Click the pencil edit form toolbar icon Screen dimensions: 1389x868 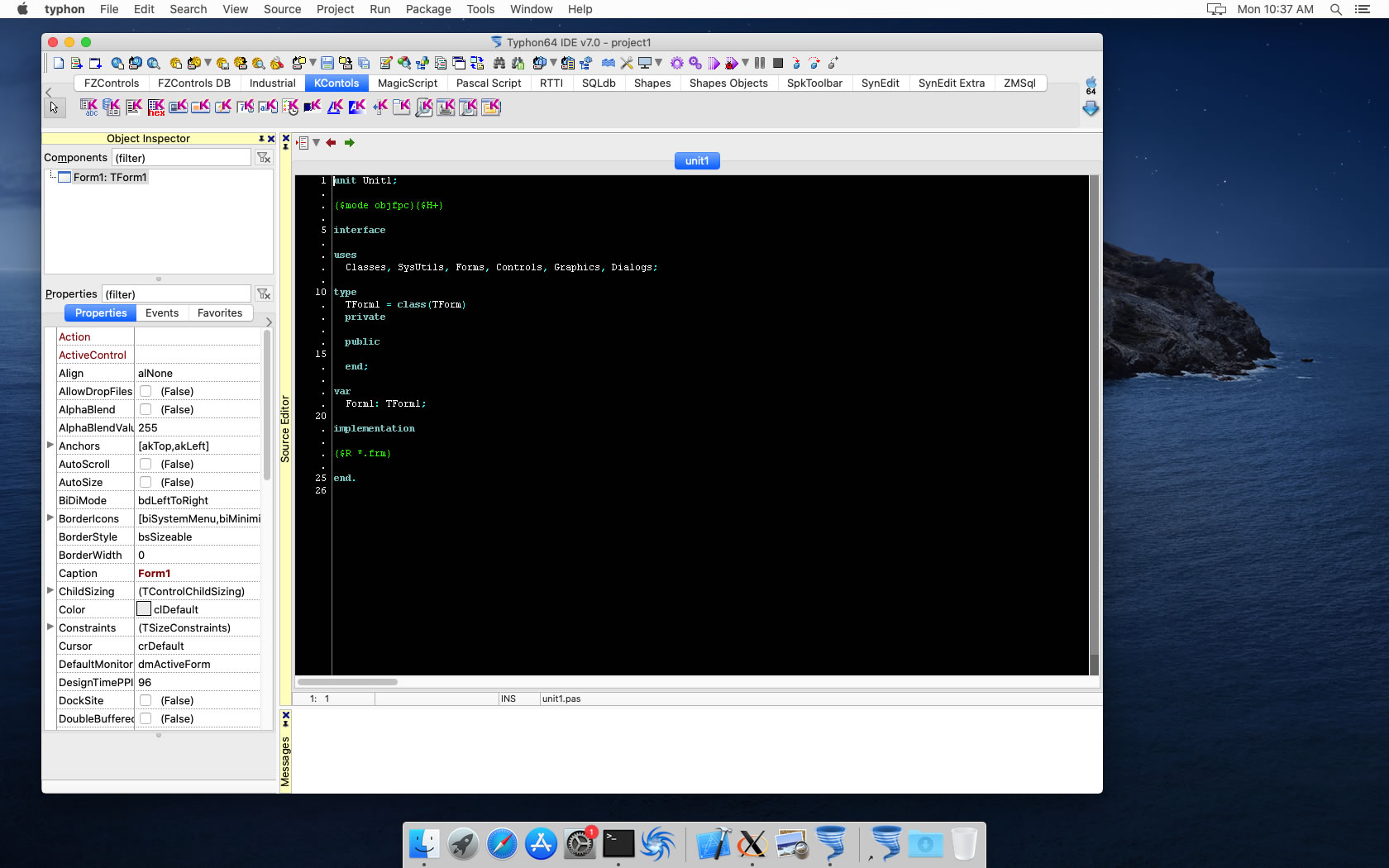coord(385,63)
